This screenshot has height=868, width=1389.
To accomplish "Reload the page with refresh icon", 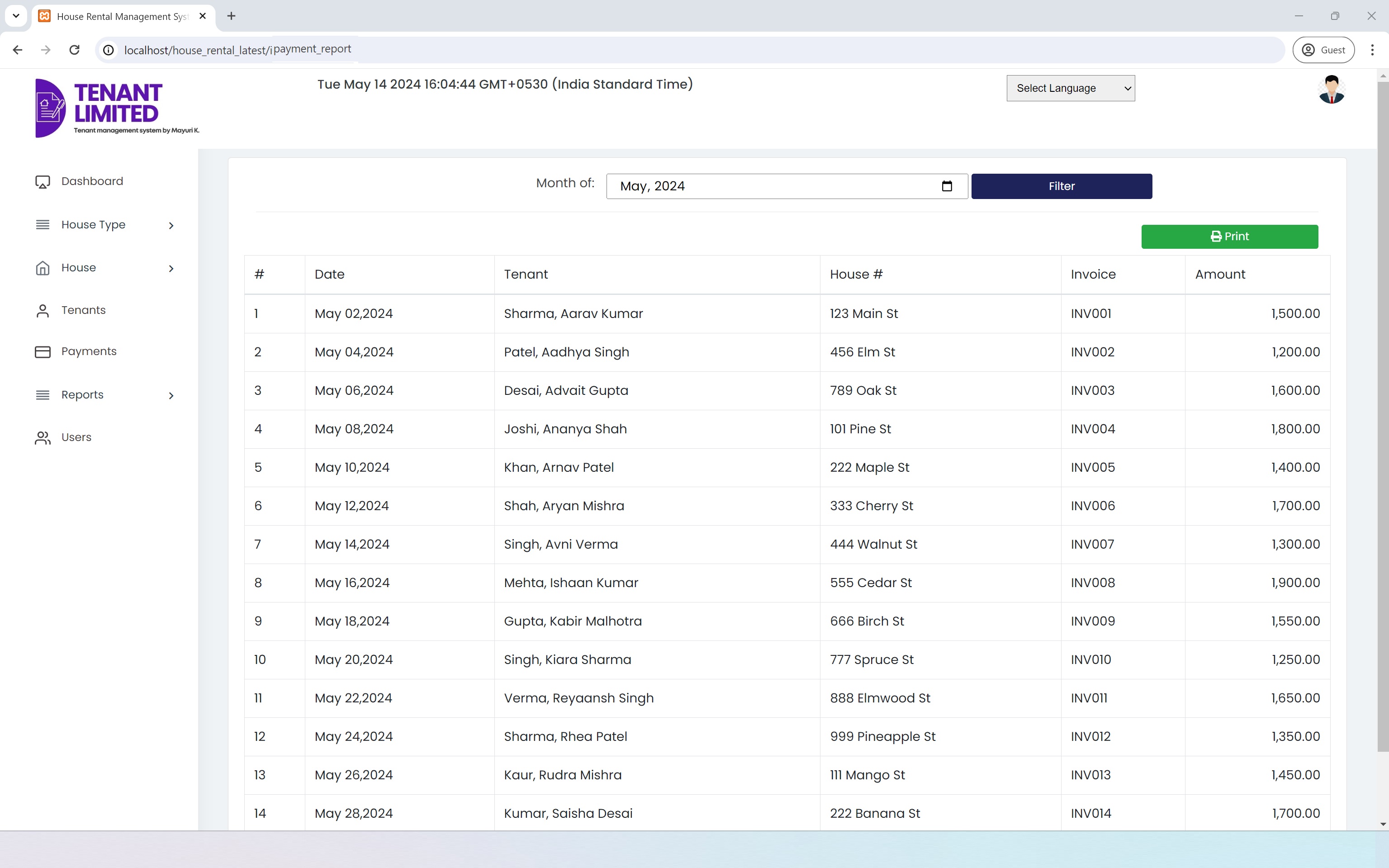I will click(x=74, y=50).
